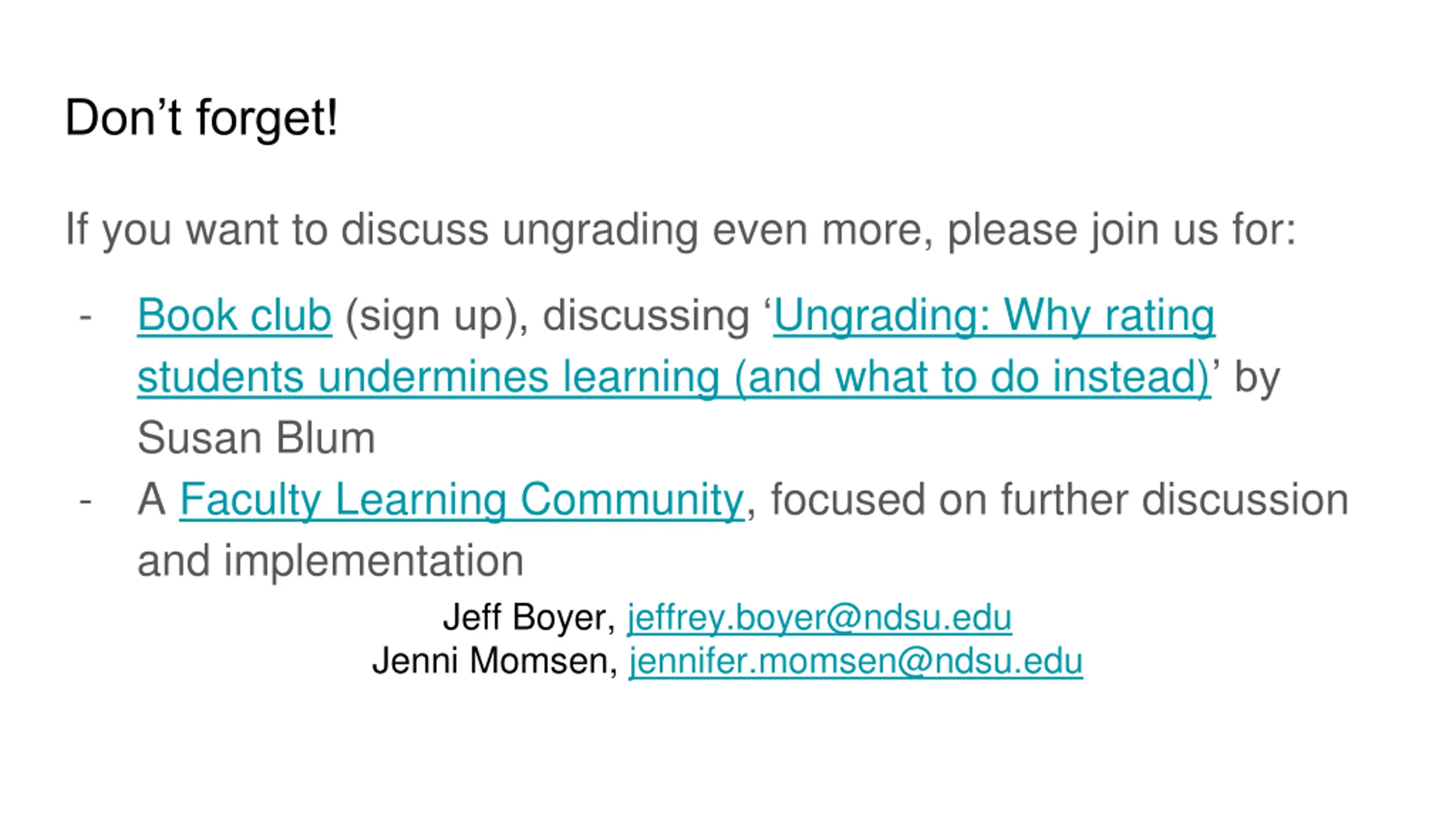Image resolution: width=1456 pixels, height=819 pixels.
Task: Click the 'students undermines learning' link line
Action: [673, 377]
